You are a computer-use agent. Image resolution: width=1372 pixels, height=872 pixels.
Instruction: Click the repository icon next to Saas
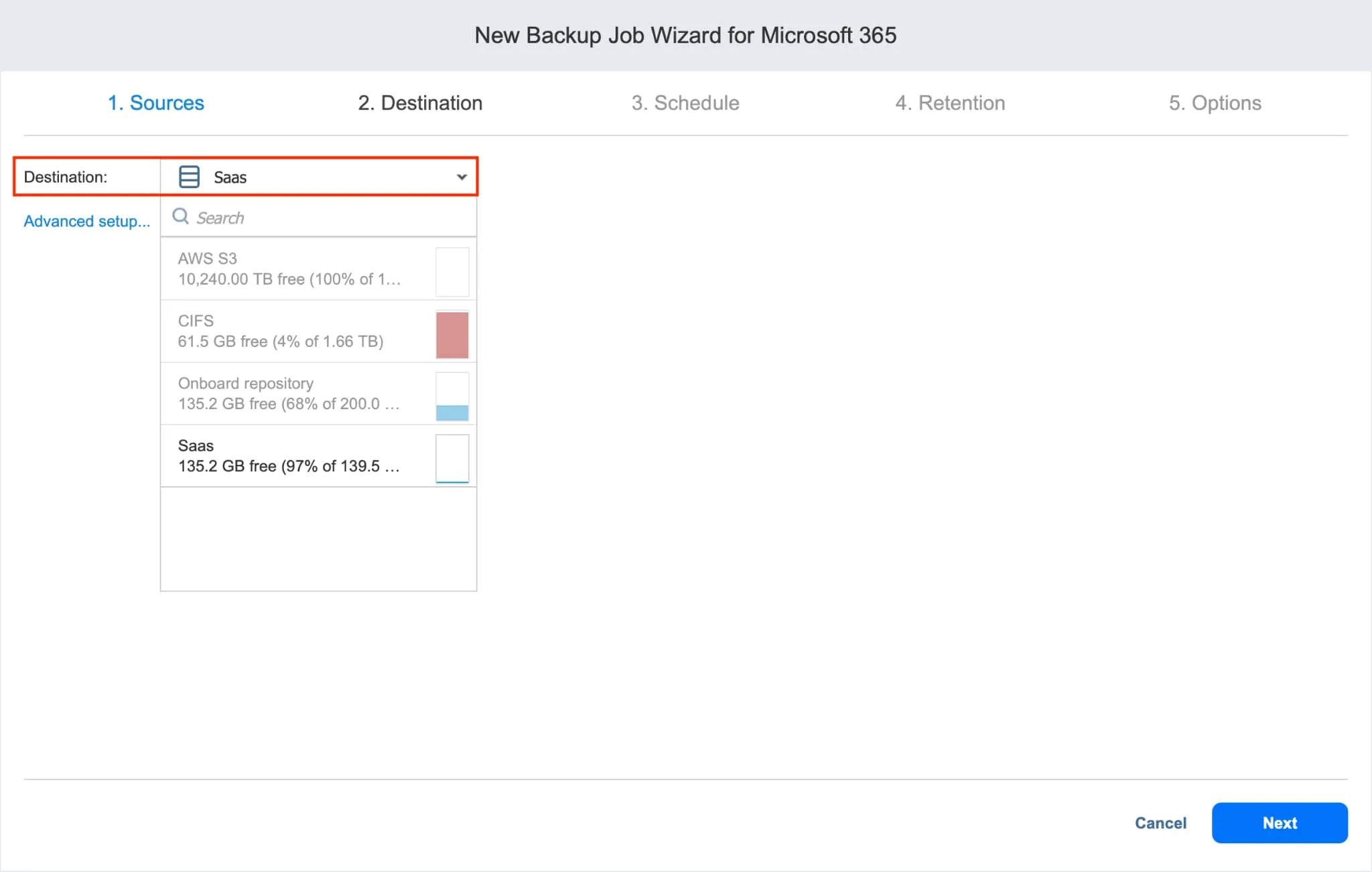click(x=189, y=177)
